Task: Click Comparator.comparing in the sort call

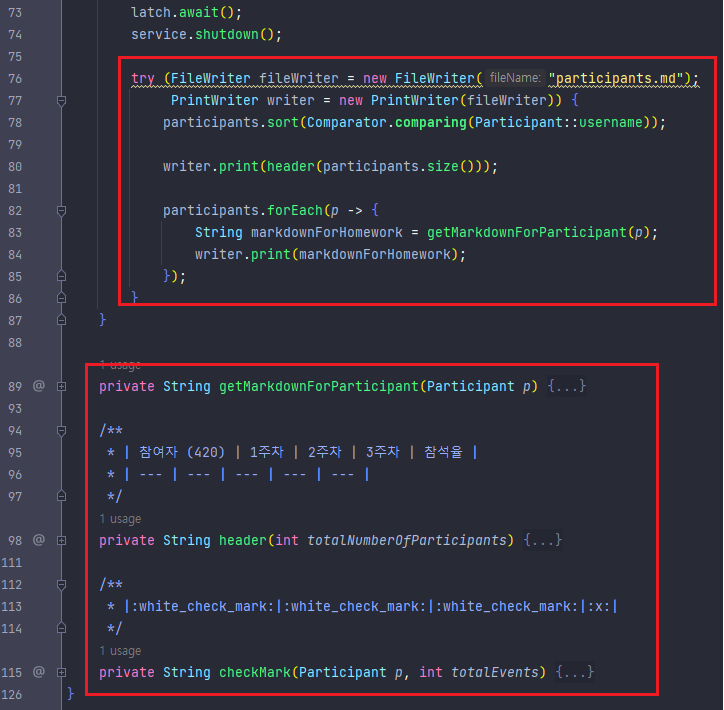Action: click(386, 122)
